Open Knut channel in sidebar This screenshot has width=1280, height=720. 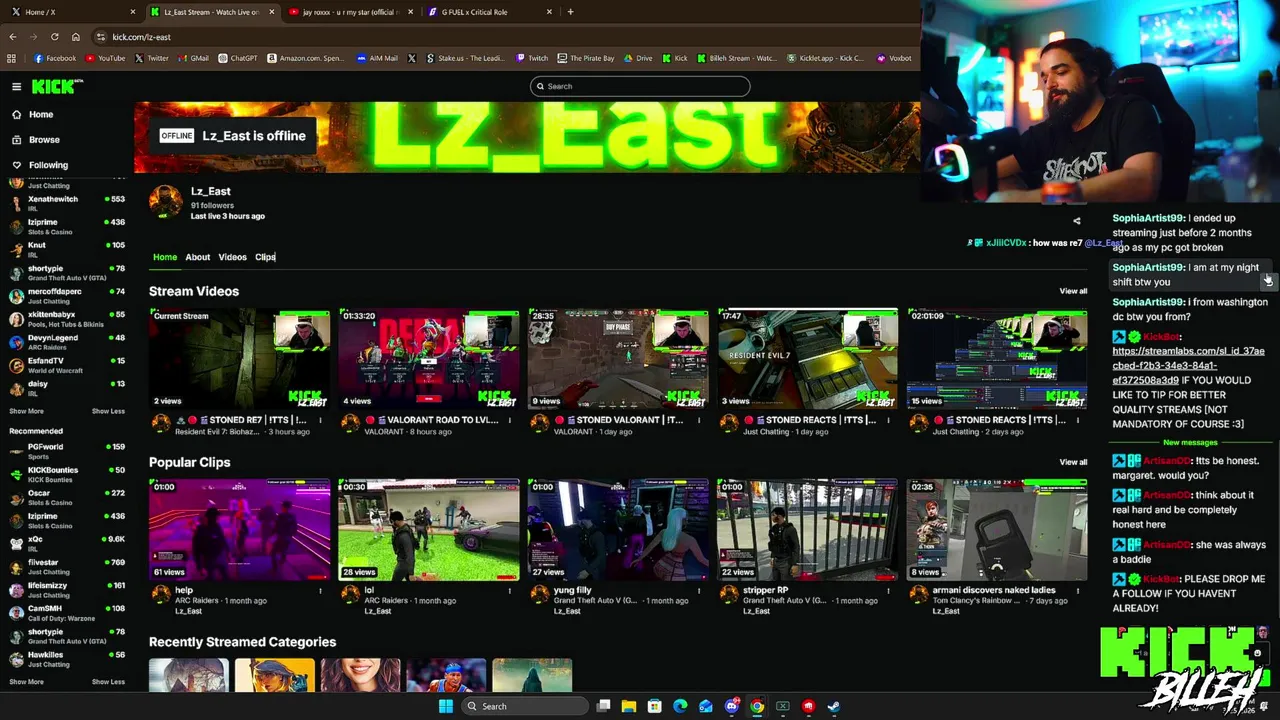66,250
